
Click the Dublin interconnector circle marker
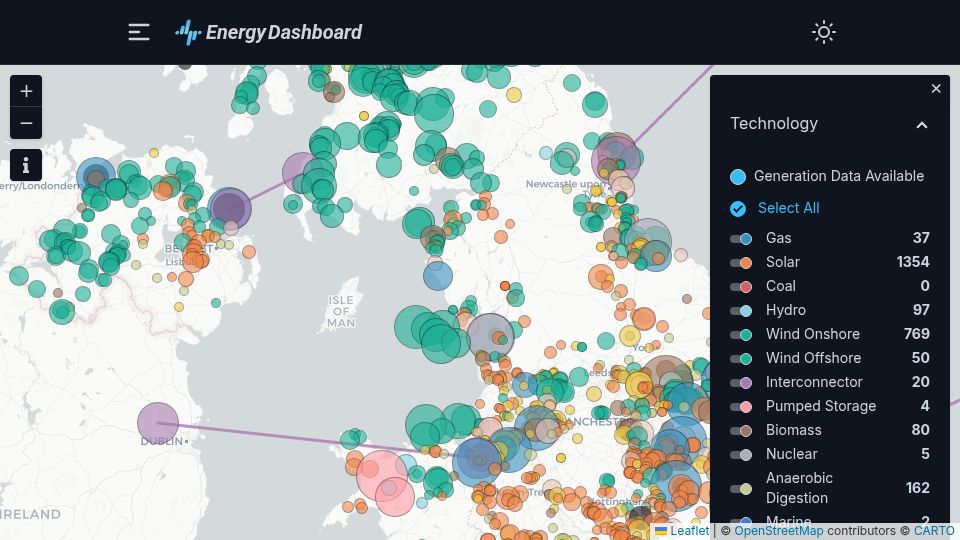pos(158,422)
